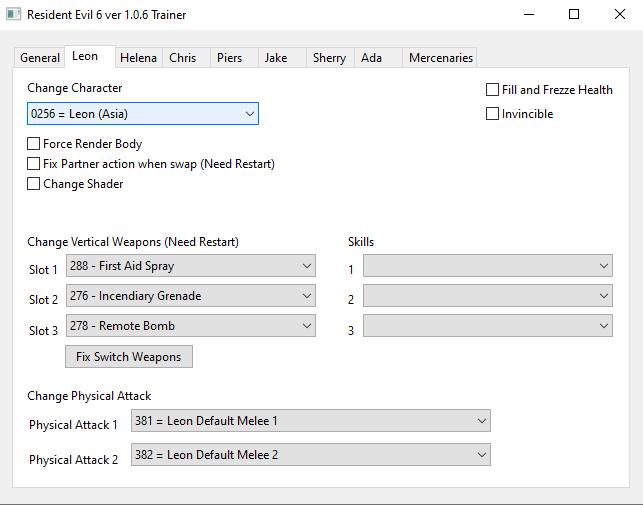The image size is (643, 505).
Task: Expand the Skills 2 dropdown
Action: pyautogui.click(x=488, y=296)
